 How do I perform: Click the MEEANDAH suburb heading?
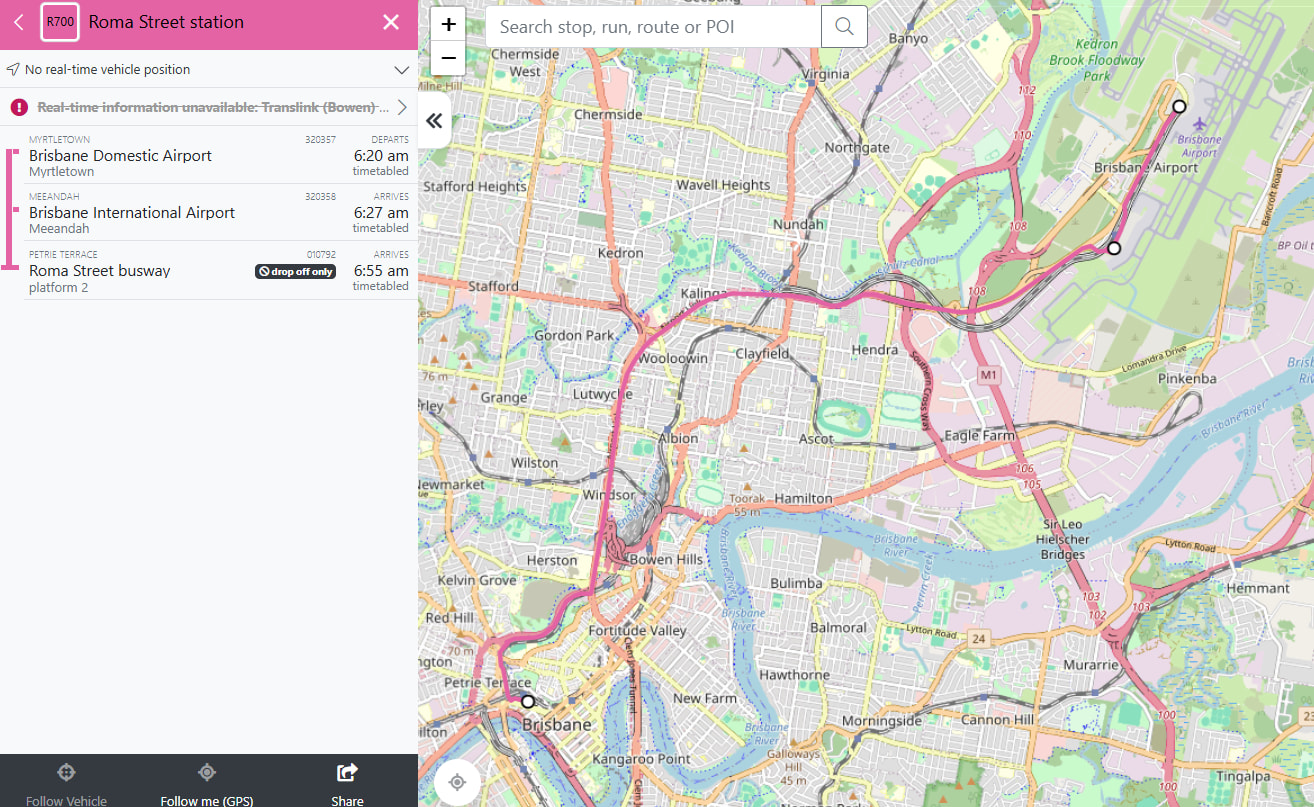(54, 197)
